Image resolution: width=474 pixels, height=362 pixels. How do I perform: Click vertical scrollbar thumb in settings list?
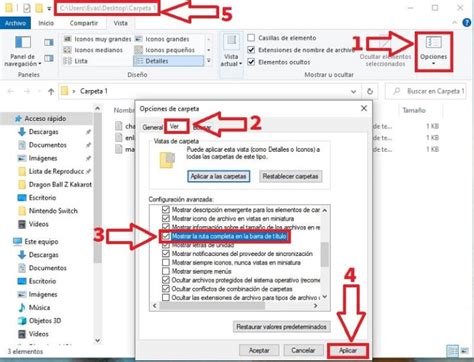[x=325, y=254]
